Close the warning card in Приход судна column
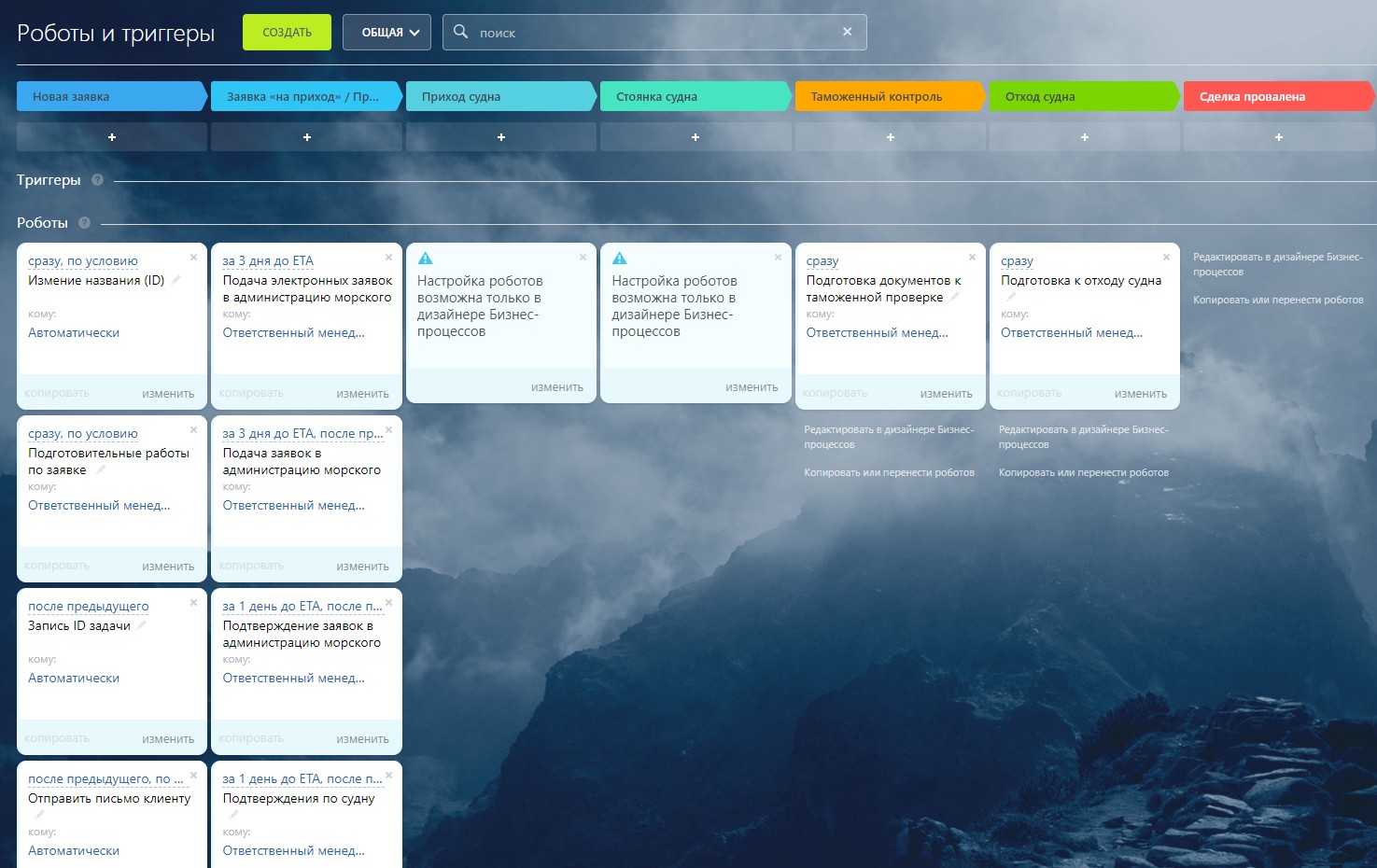 [583, 258]
